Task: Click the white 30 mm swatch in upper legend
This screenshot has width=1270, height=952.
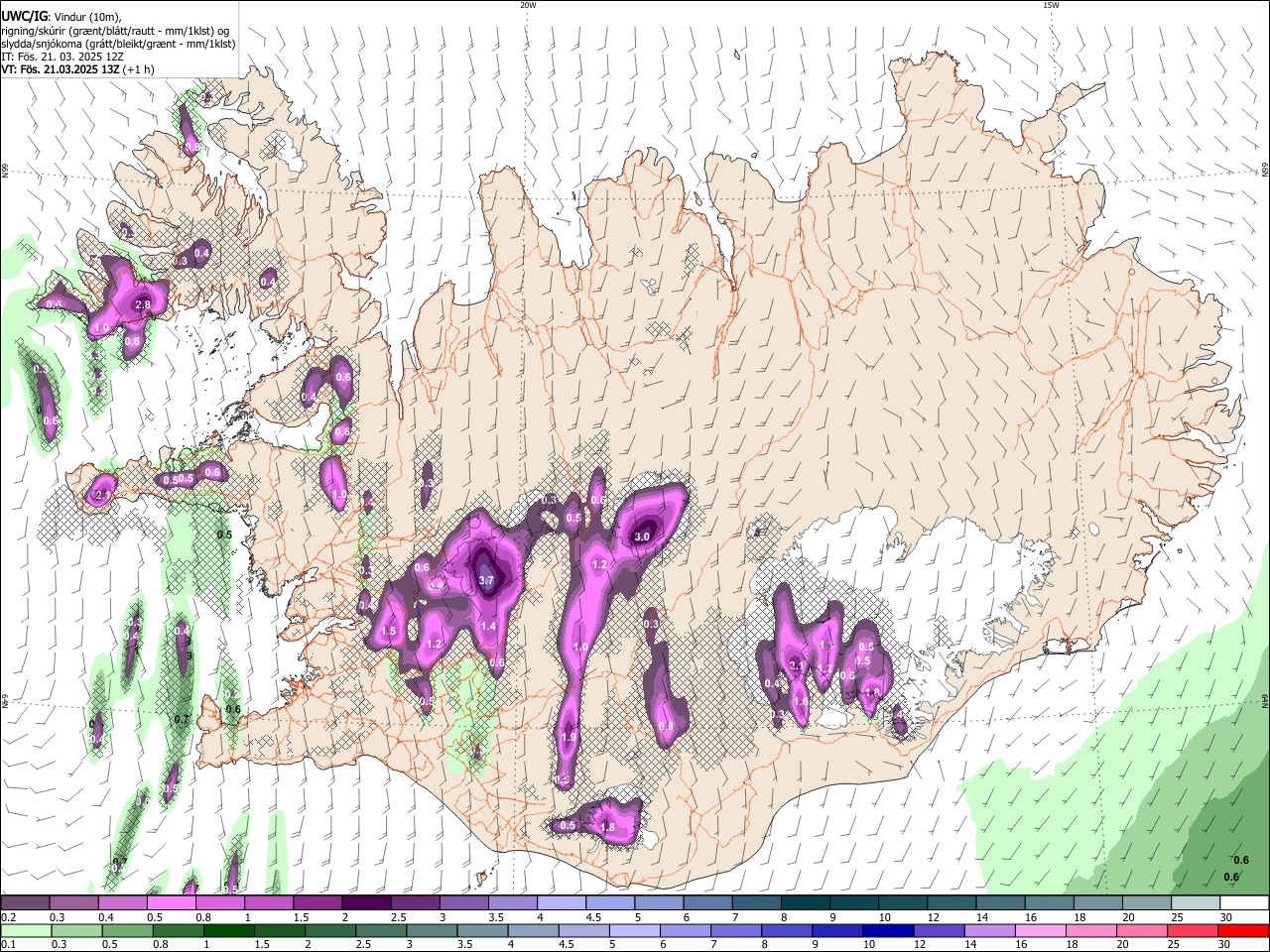Action: tap(1243, 903)
